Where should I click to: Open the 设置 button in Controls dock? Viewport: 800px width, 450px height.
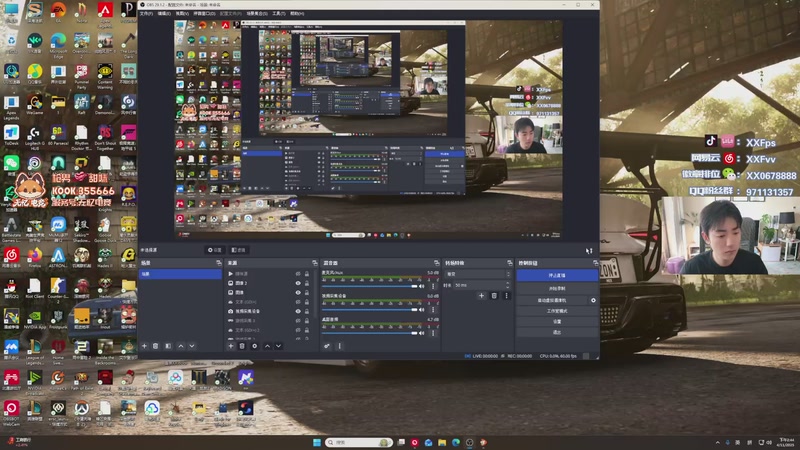pos(557,322)
